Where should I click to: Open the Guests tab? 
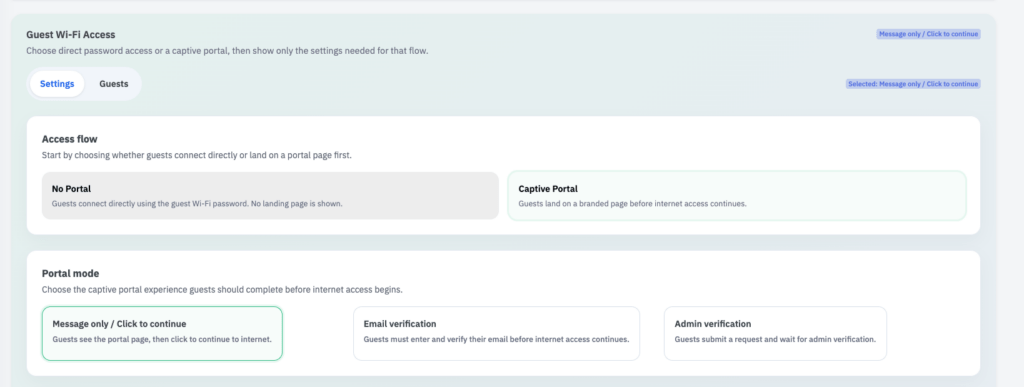coord(114,84)
